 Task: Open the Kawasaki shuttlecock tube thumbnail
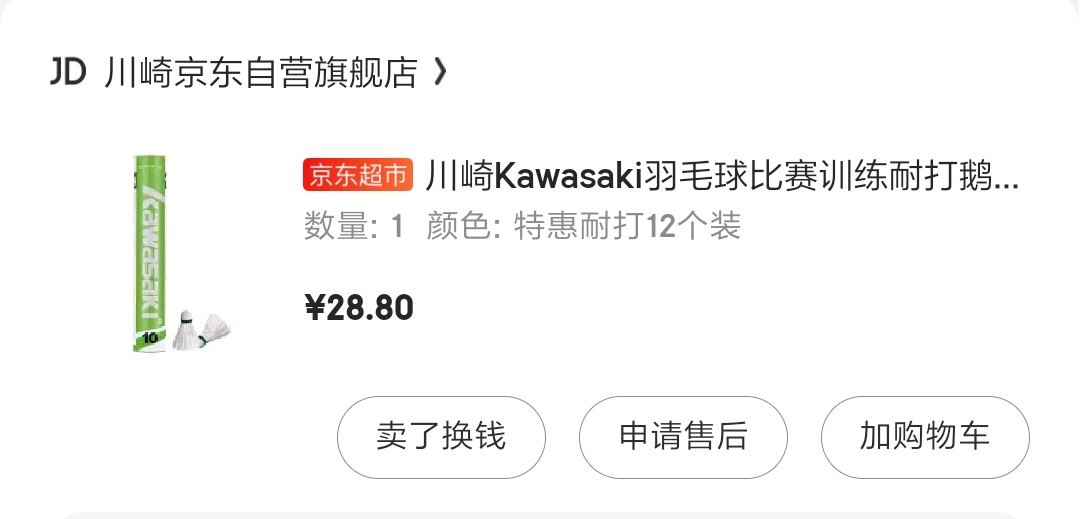coord(181,254)
